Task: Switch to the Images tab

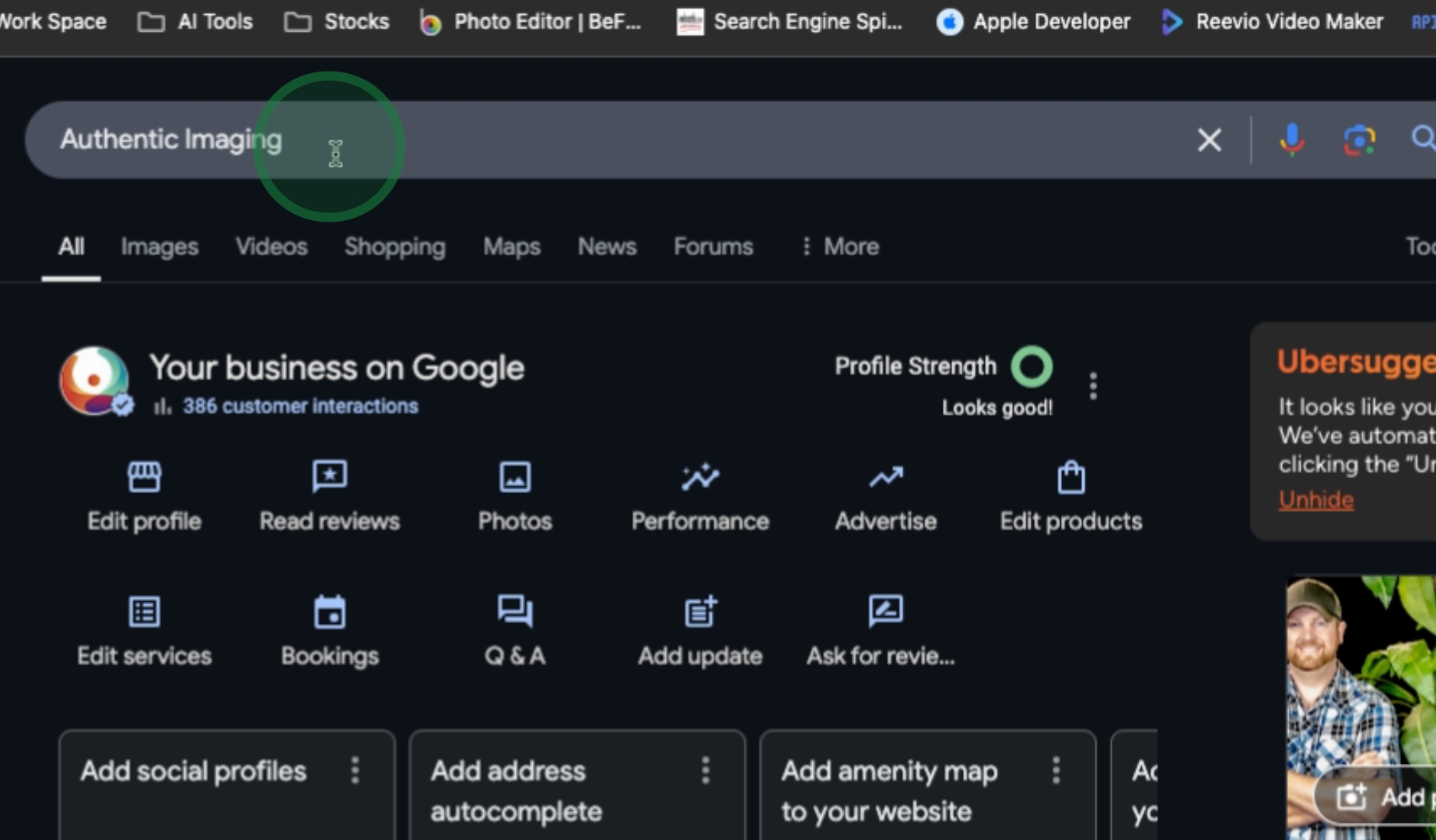Action: [159, 247]
